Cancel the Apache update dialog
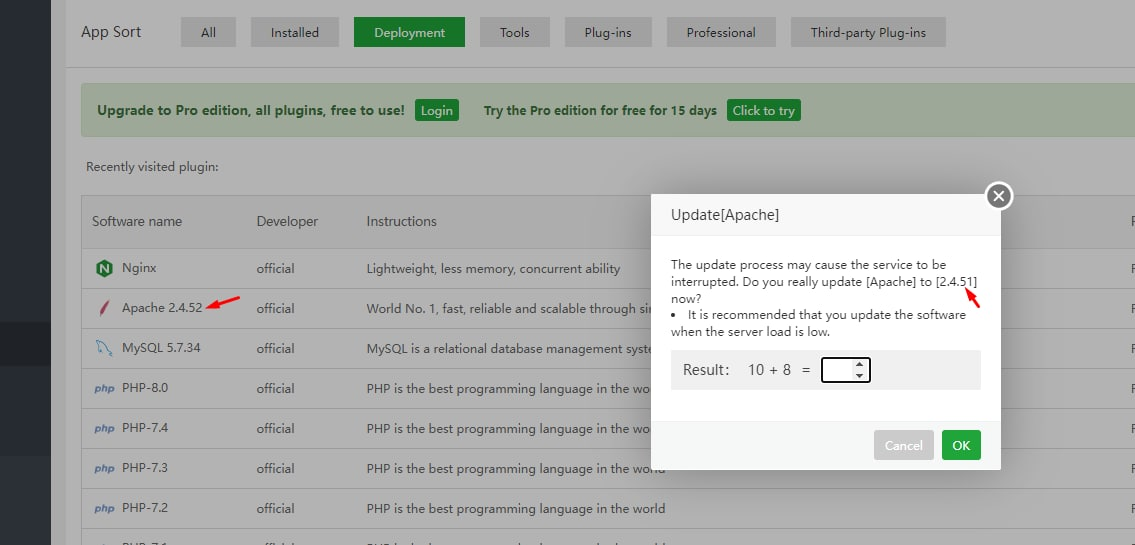The height and width of the screenshot is (545, 1135). (903, 445)
